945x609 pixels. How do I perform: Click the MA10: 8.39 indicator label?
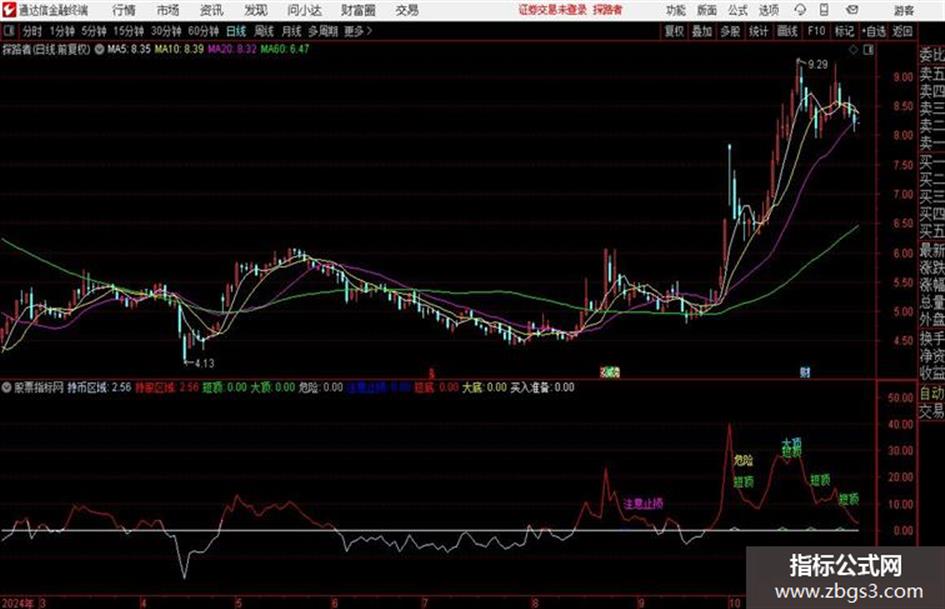click(x=179, y=49)
